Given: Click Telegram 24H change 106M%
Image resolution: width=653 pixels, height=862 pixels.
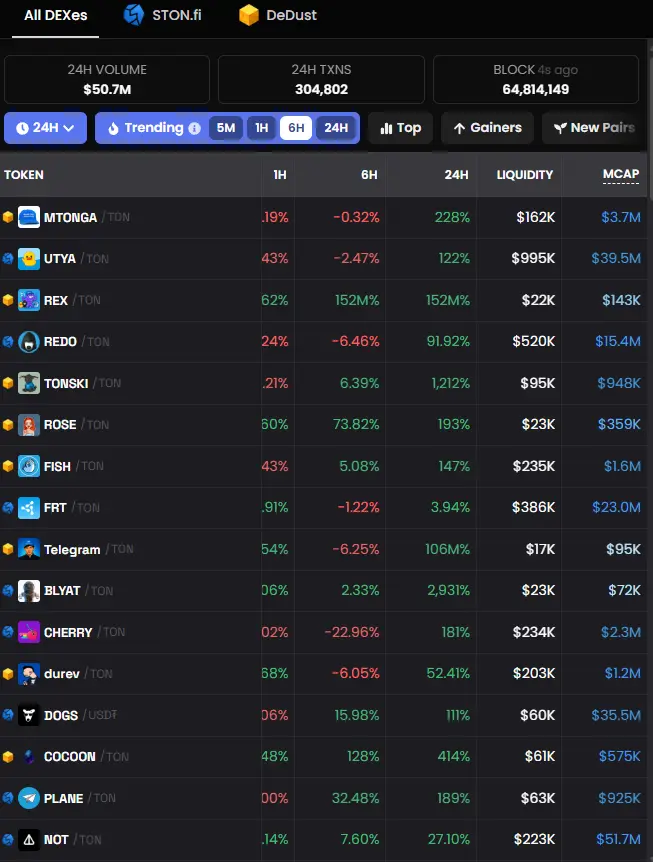Looking at the screenshot, I should pyautogui.click(x=448, y=549).
